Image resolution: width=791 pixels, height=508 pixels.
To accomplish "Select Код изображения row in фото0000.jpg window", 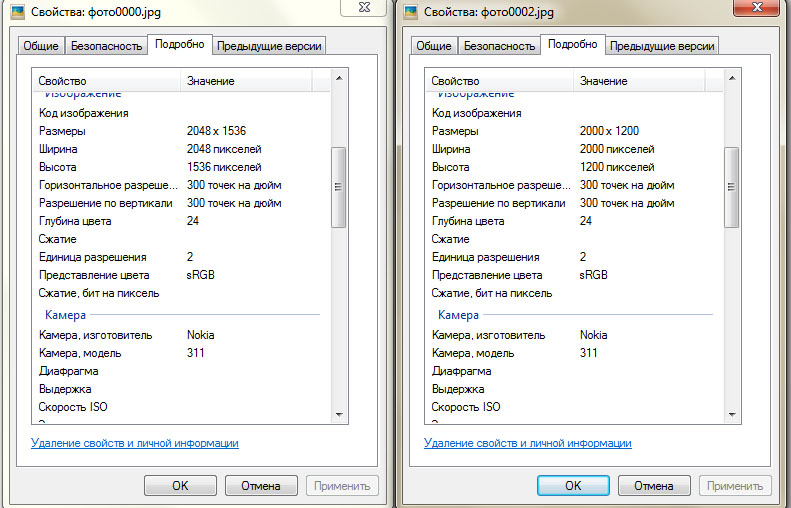I will (182, 113).
